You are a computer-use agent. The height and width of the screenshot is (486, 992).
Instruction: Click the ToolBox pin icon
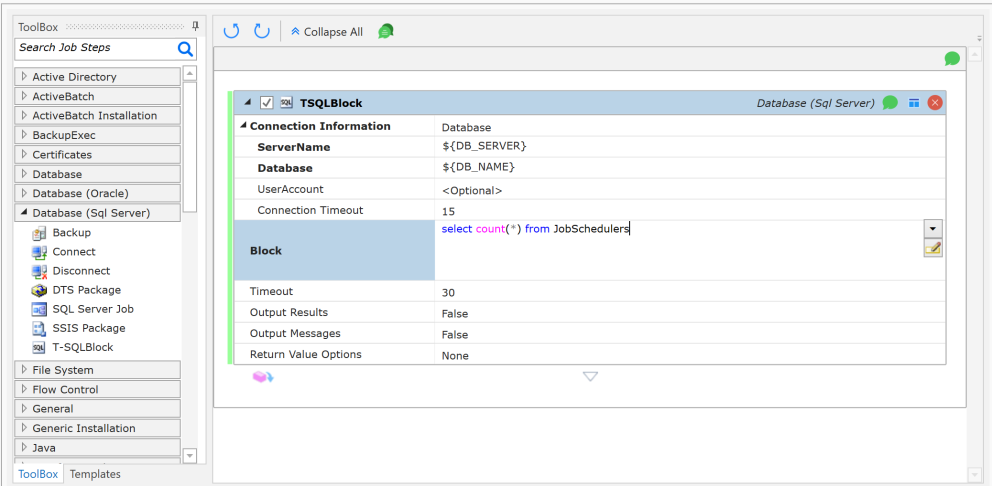(195, 26)
